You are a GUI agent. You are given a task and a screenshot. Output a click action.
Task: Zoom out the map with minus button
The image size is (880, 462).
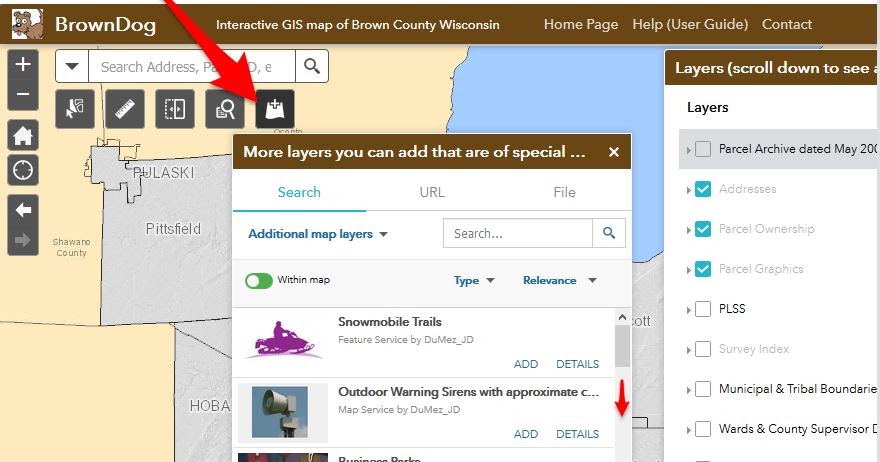click(23, 94)
